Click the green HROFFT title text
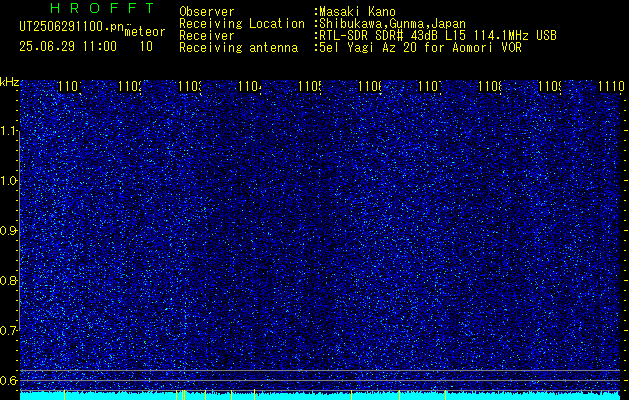Image resolution: width=629 pixels, height=400 pixels. pos(102,8)
